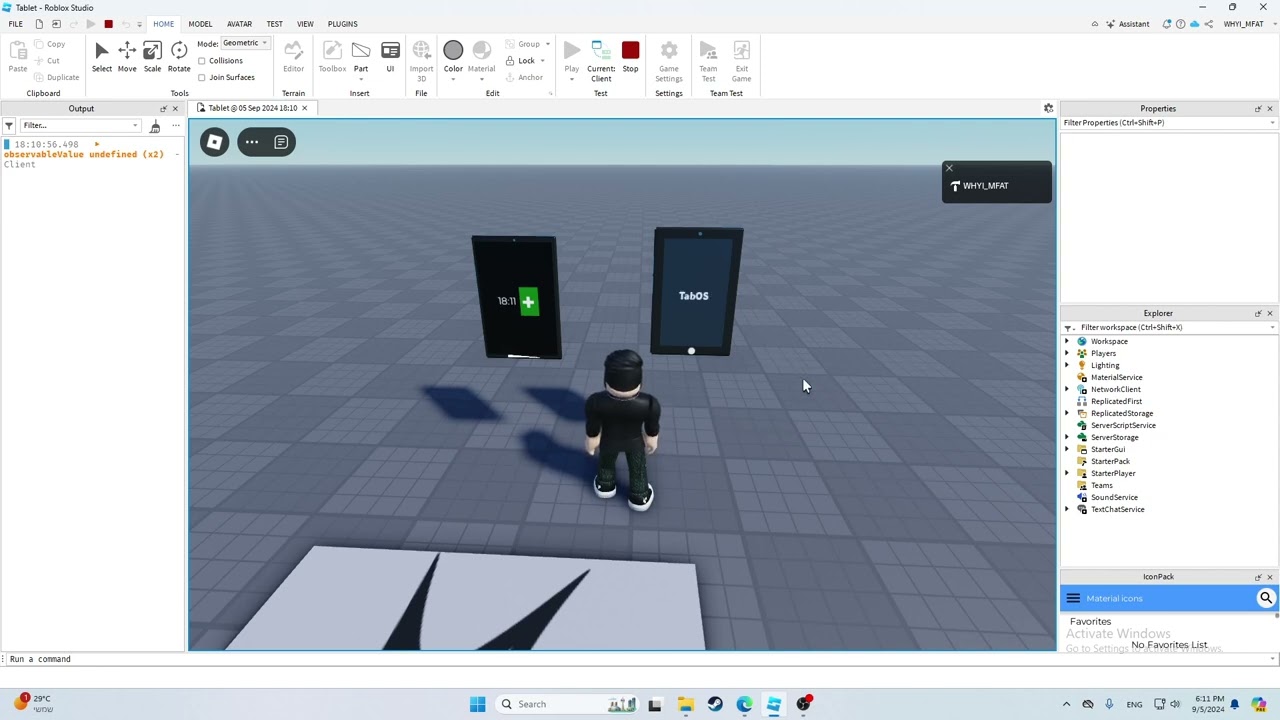This screenshot has height=720, width=1280.
Task: Expand the Lighting node
Action: pos(1066,366)
